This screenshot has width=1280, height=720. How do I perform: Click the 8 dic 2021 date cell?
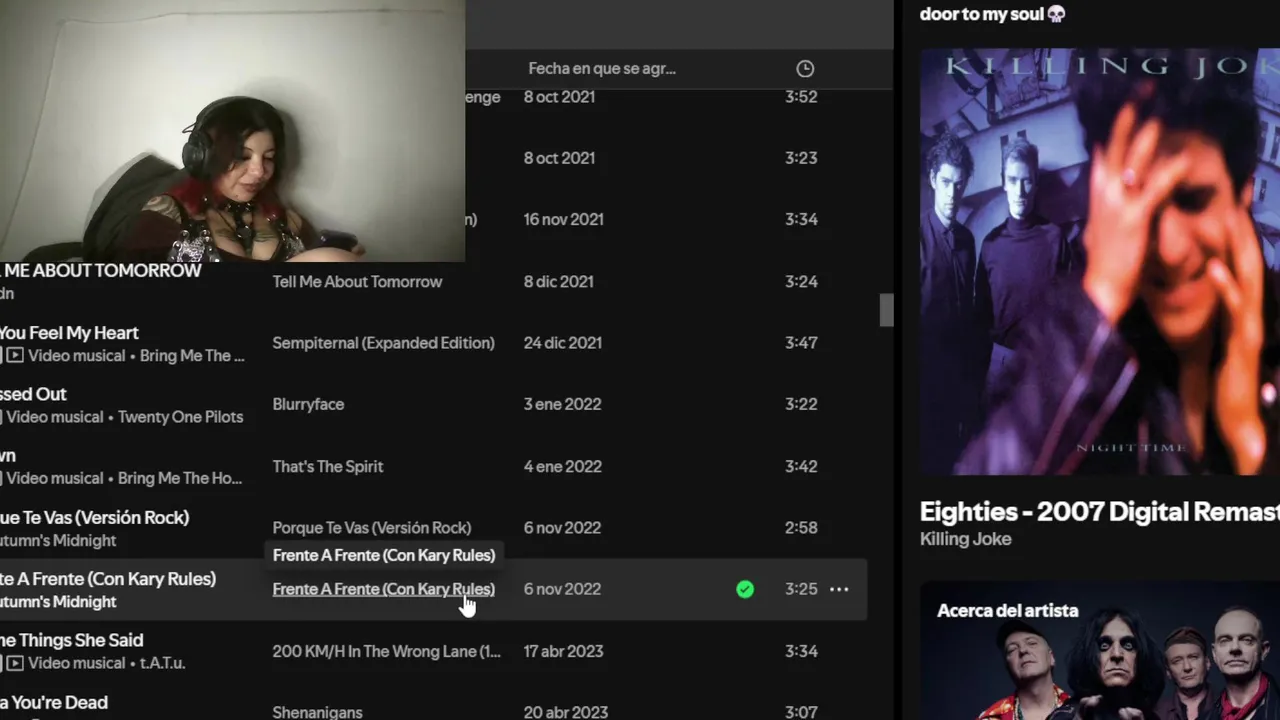tap(561, 282)
